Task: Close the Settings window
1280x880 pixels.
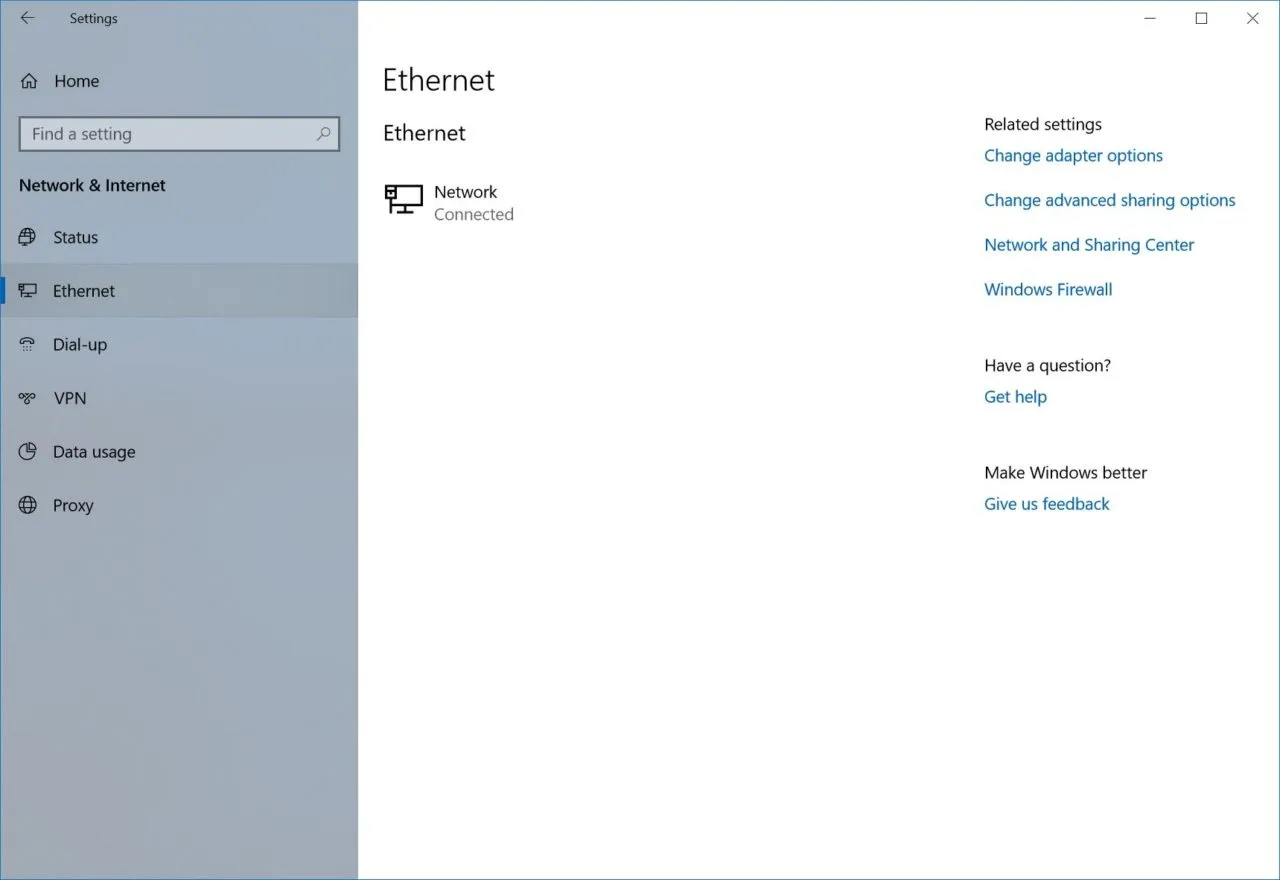Action: pyautogui.click(x=1253, y=18)
